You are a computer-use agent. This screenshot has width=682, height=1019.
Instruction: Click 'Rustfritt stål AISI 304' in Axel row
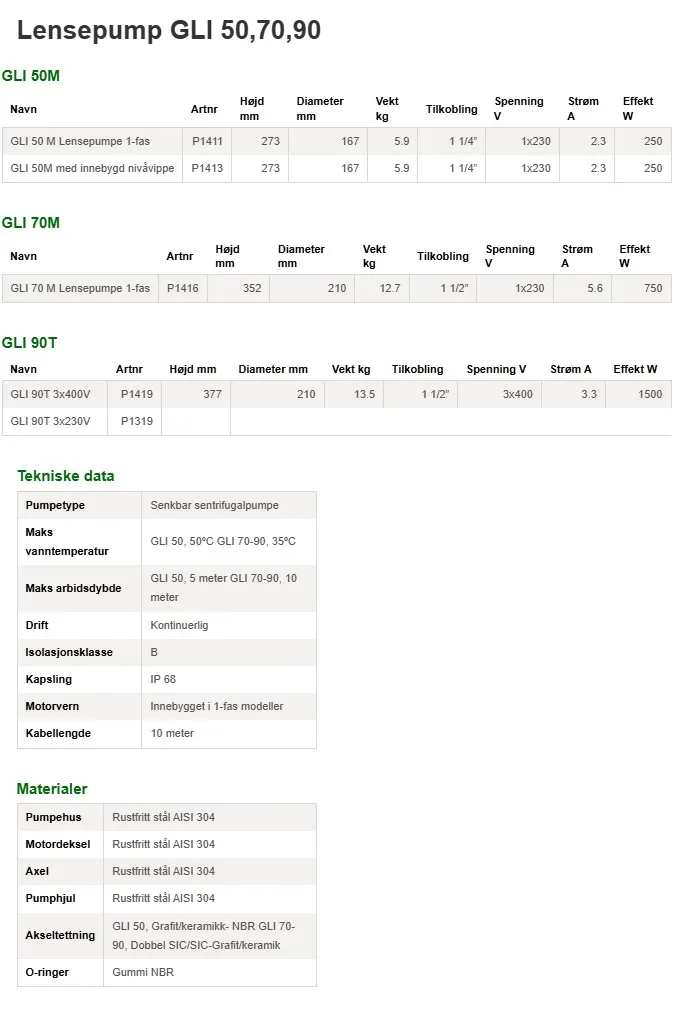pos(163,871)
